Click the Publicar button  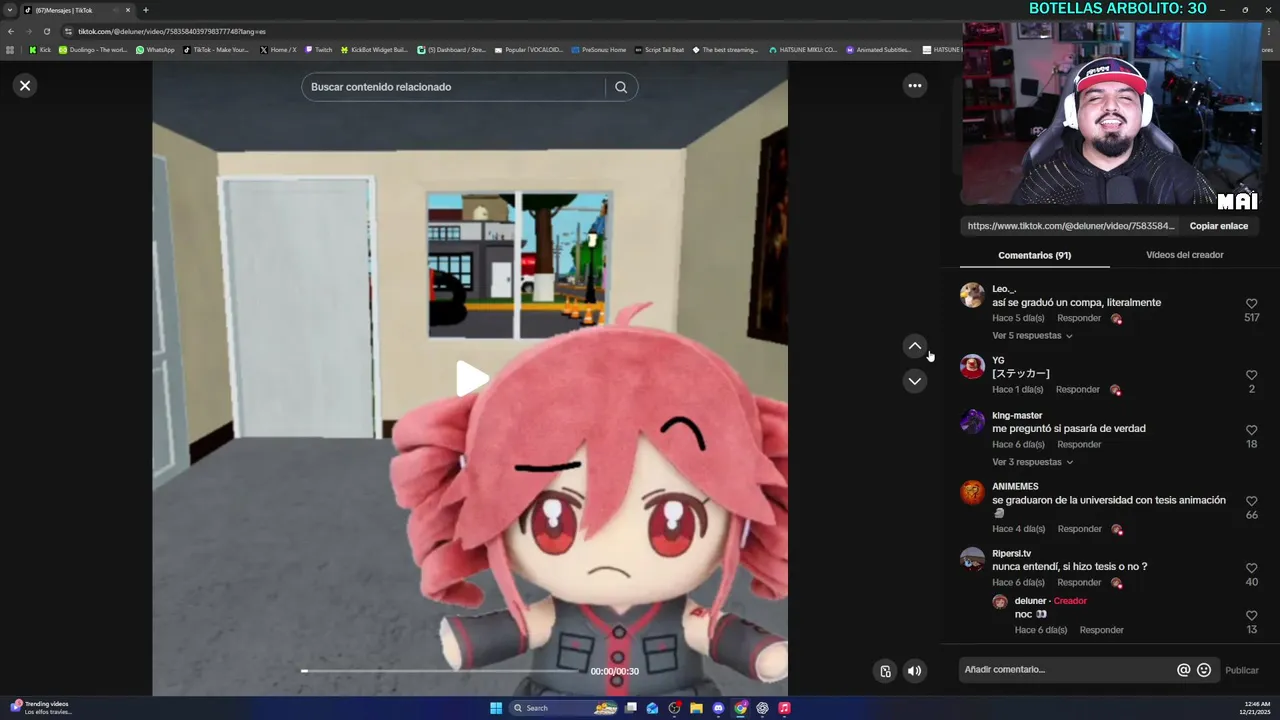pos(1241,670)
